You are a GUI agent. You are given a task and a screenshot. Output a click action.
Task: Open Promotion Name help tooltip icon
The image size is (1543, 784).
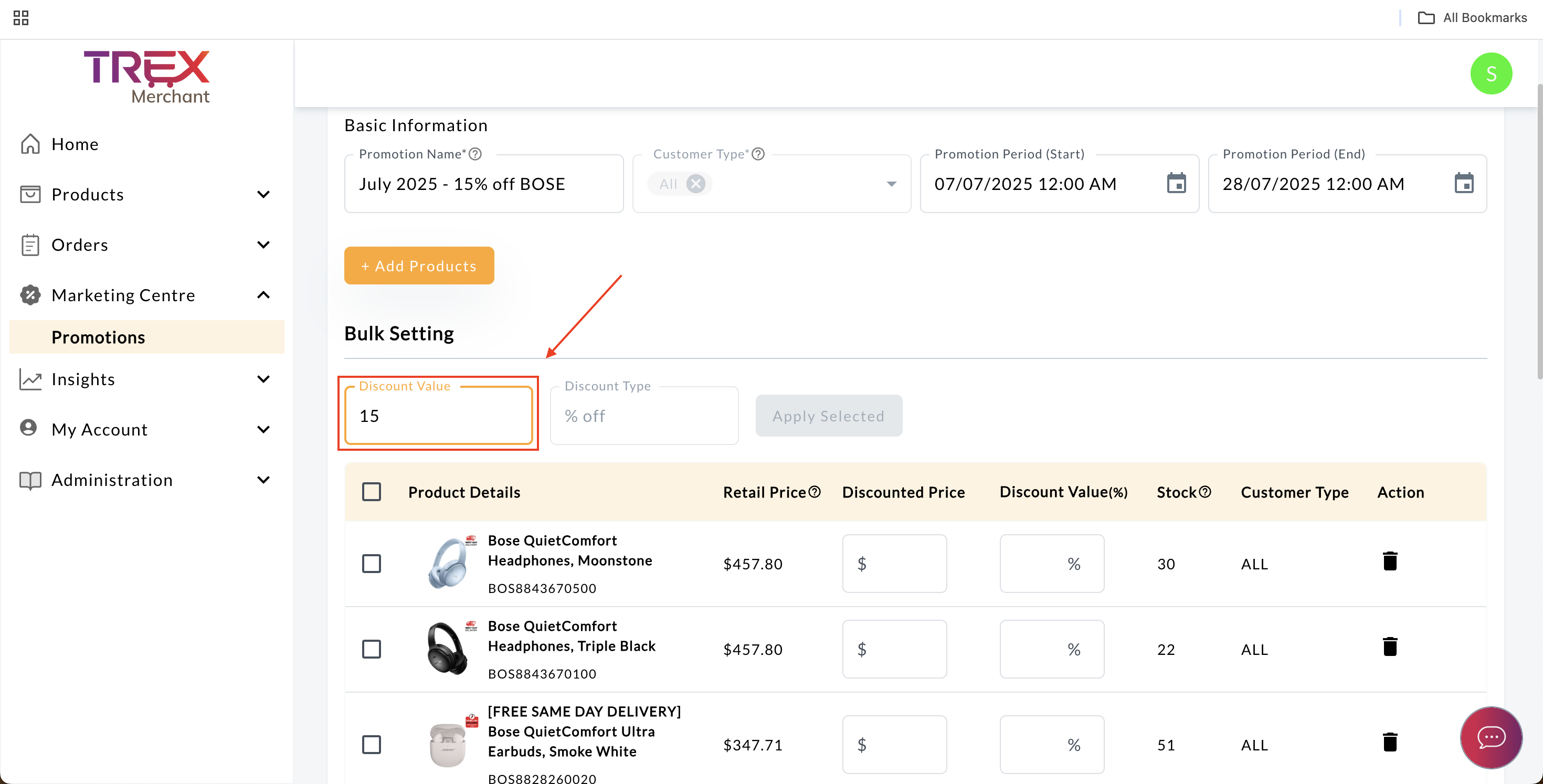coord(475,154)
